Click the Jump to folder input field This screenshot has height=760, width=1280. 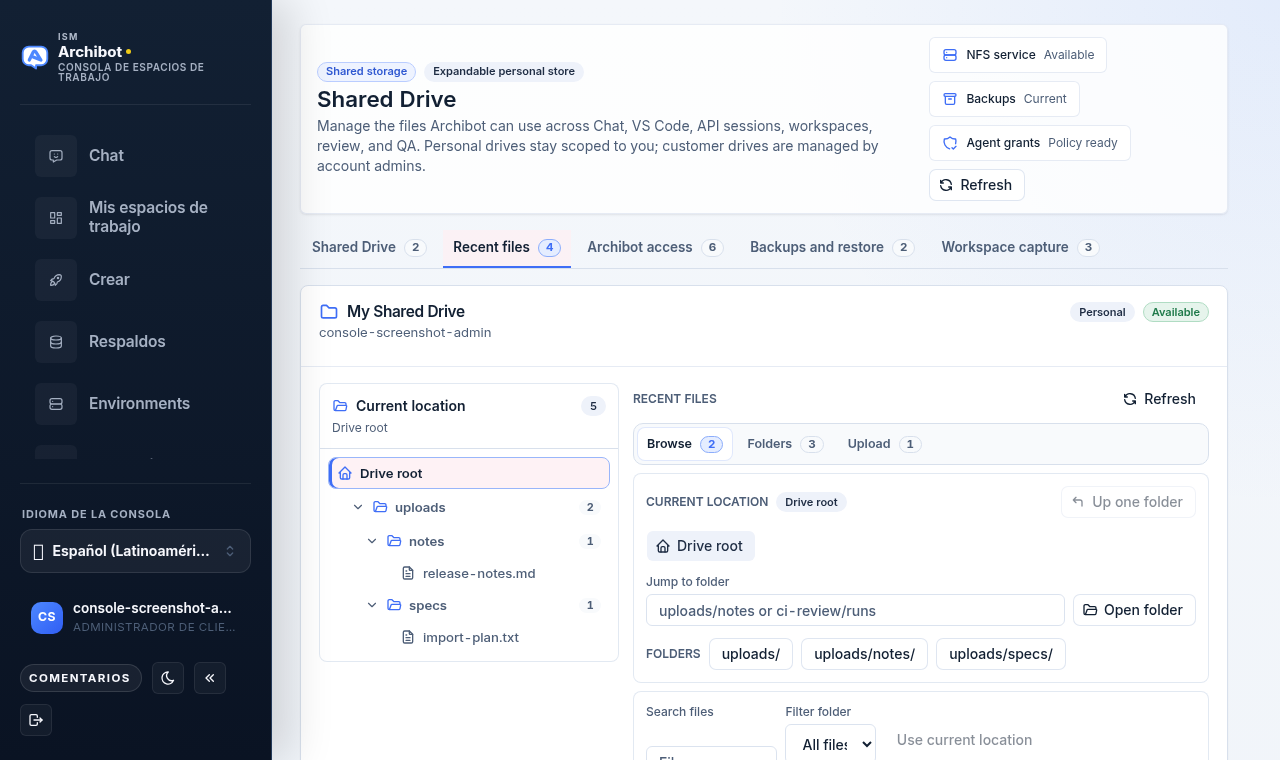[x=855, y=610]
